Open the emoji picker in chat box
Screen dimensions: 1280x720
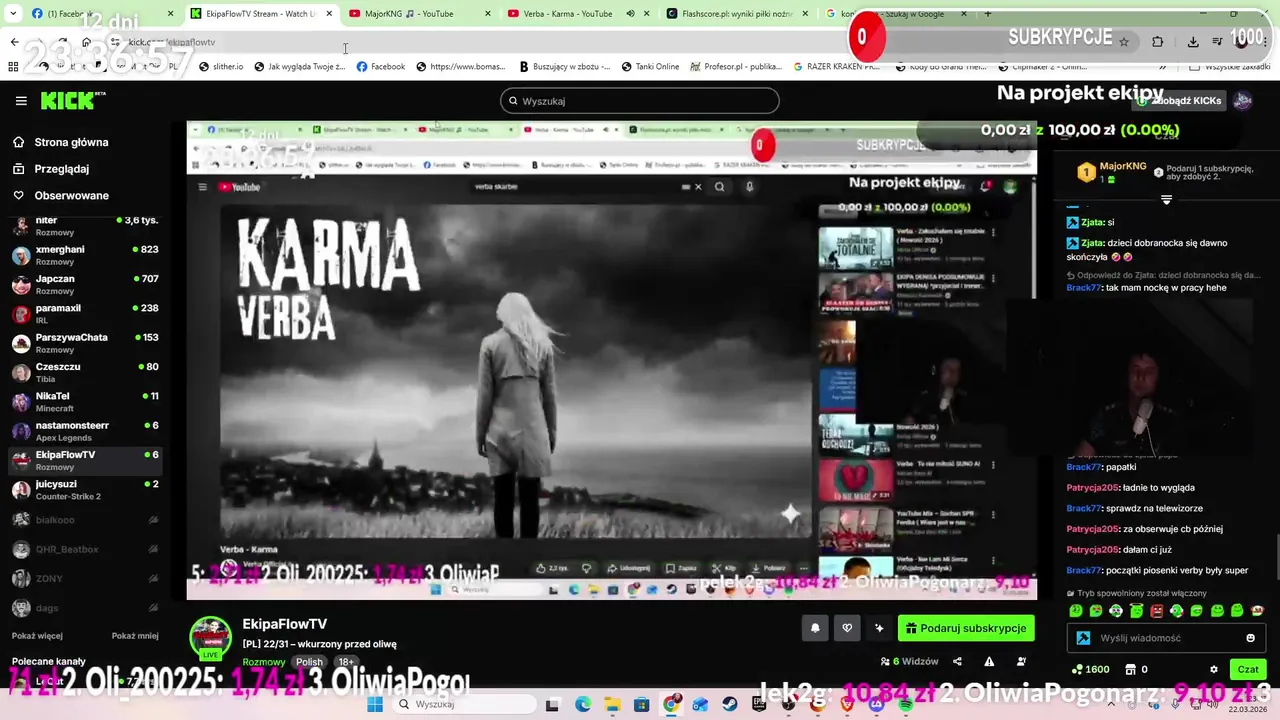(x=1250, y=638)
